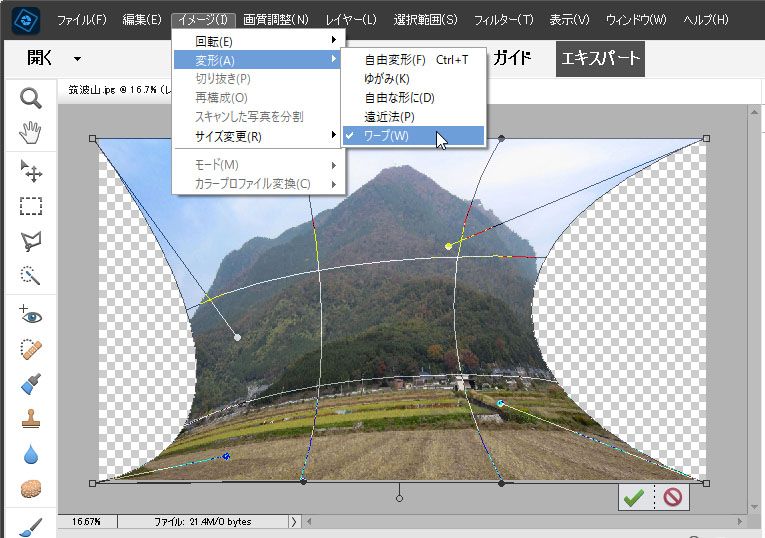Click the vertical scrollbar up arrow
Screen dimensions: 765x538
pyautogui.click(x=754, y=112)
